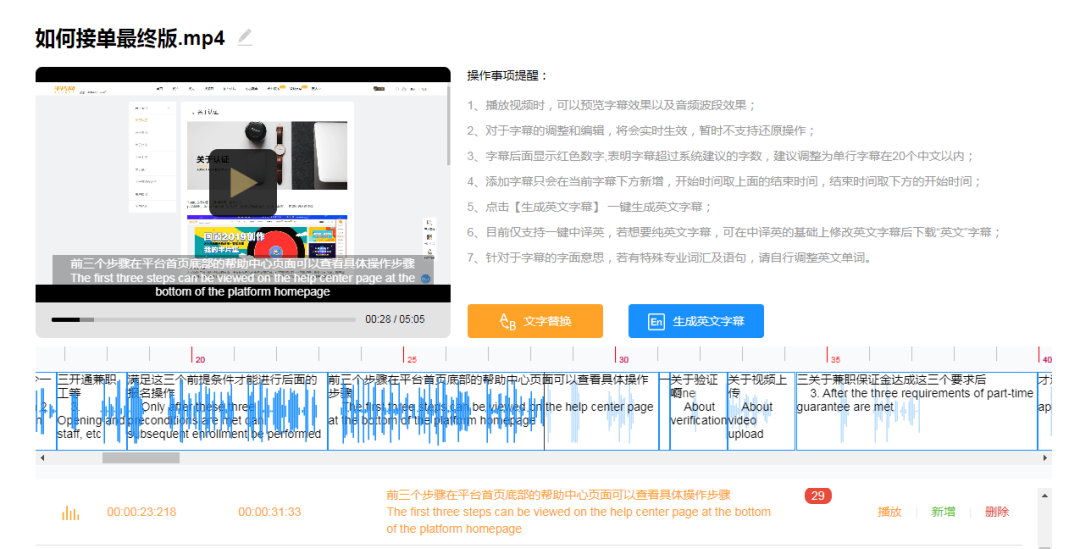Edit the Chinese subtitle text 前三个步骤在平台首页
The image size is (1080, 549).
[558, 495]
